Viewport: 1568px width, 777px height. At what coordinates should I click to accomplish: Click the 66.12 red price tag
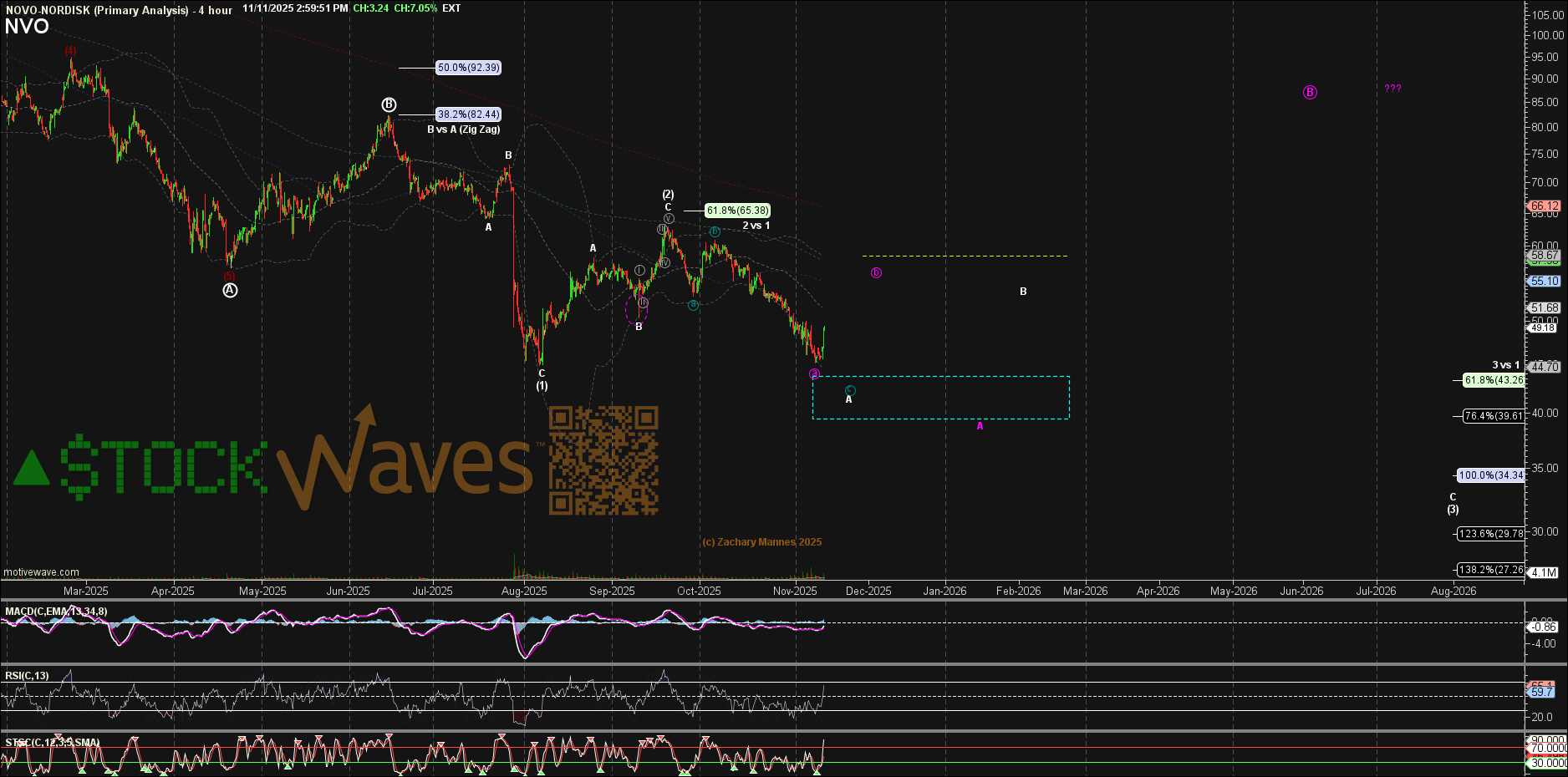pos(1545,206)
